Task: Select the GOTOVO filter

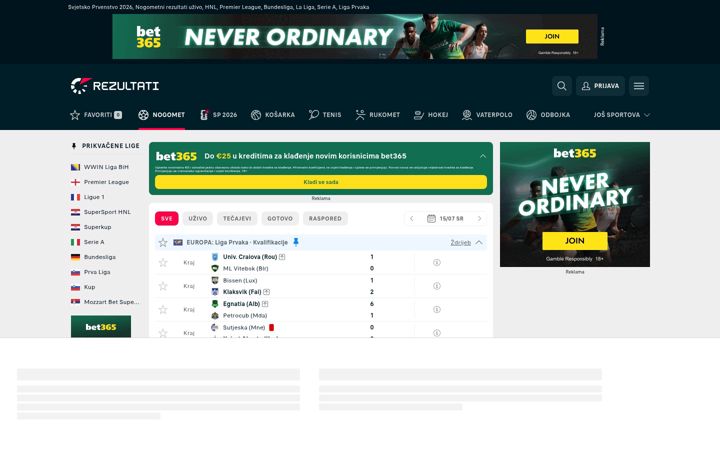Action: pyautogui.click(x=280, y=219)
